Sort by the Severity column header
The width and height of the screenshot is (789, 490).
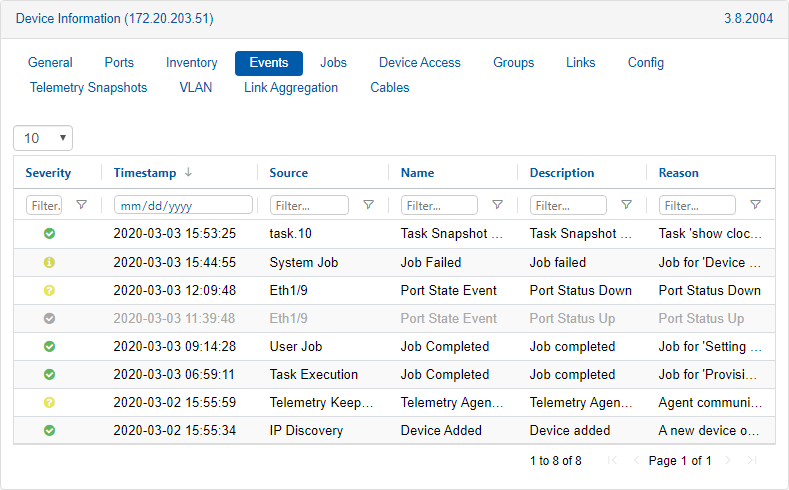pyautogui.click(x=48, y=173)
